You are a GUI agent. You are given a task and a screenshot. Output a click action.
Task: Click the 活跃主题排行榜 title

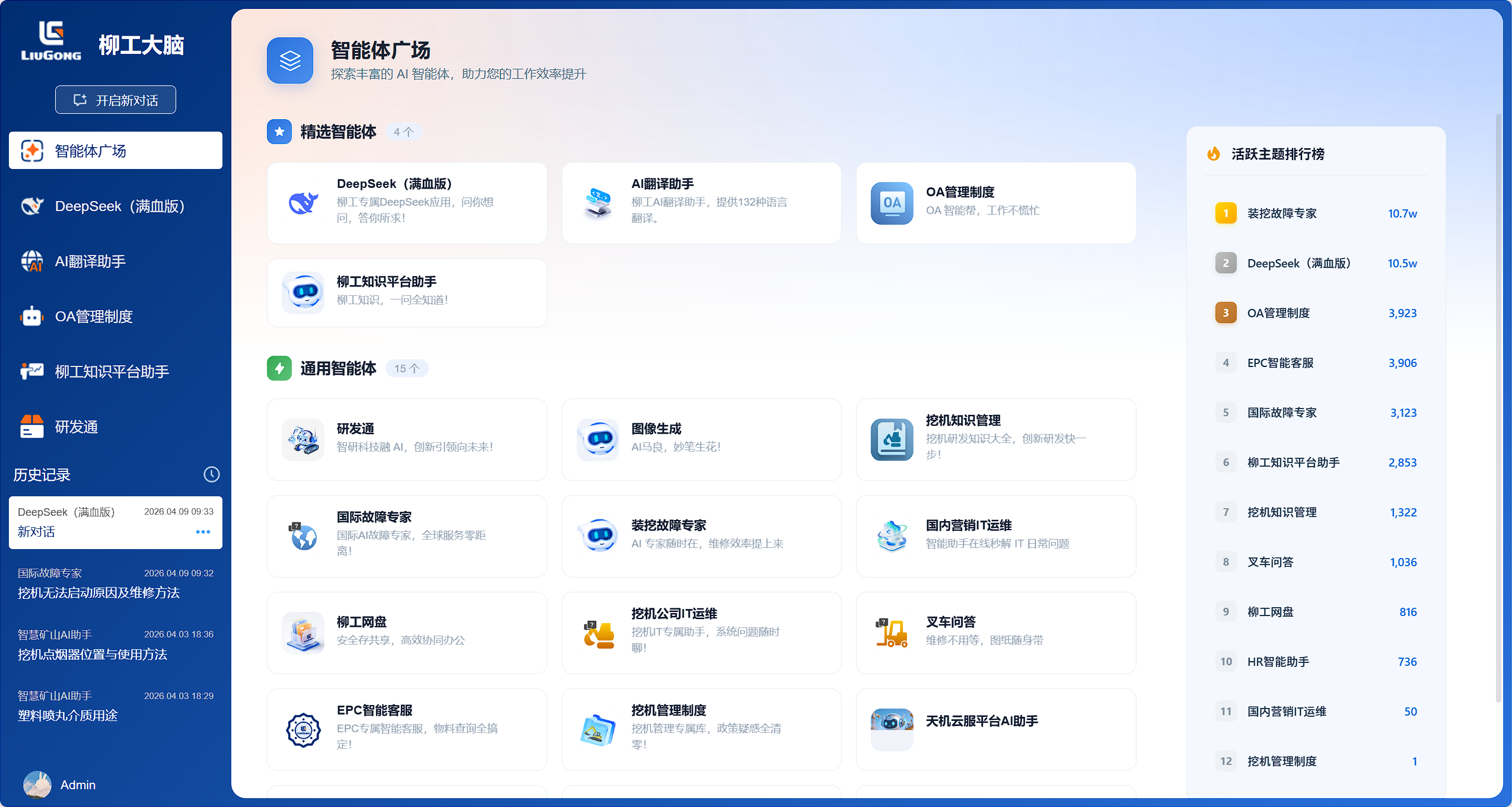click(1278, 154)
